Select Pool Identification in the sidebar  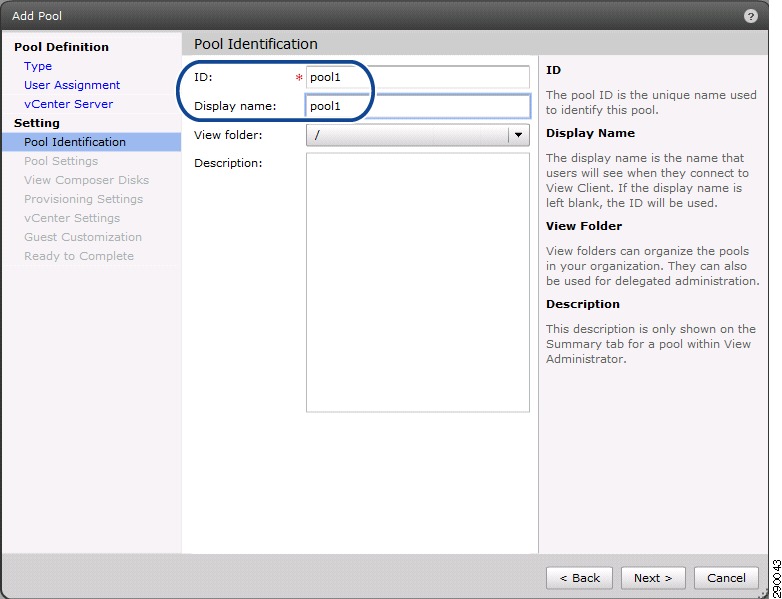click(91, 142)
